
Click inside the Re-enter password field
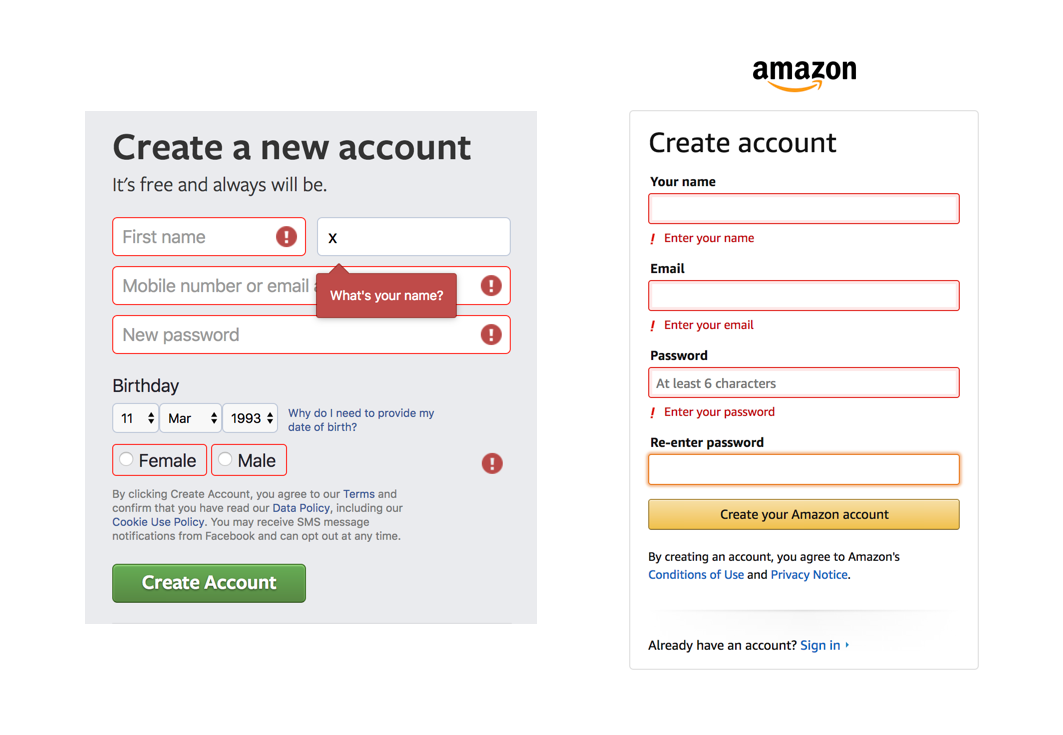point(803,468)
